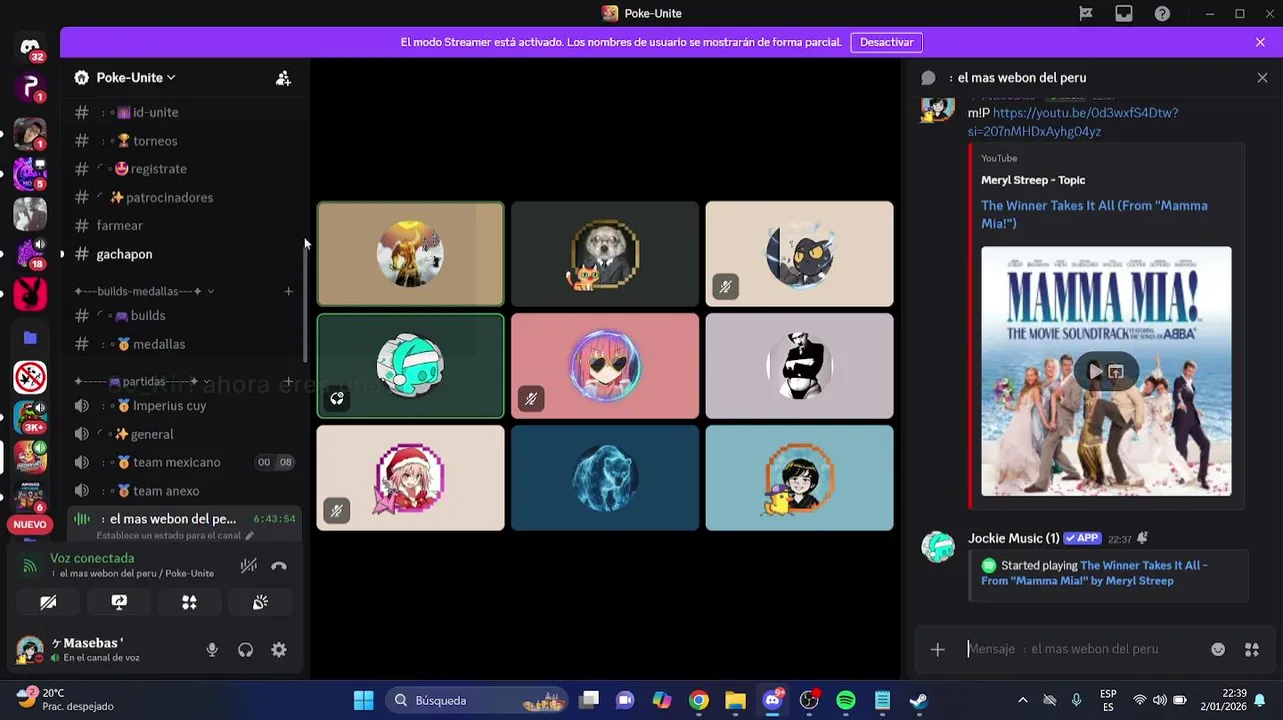This screenshot has height=720, width=1283.
Task: Open Windows Start menu
Action: [363, 700]
